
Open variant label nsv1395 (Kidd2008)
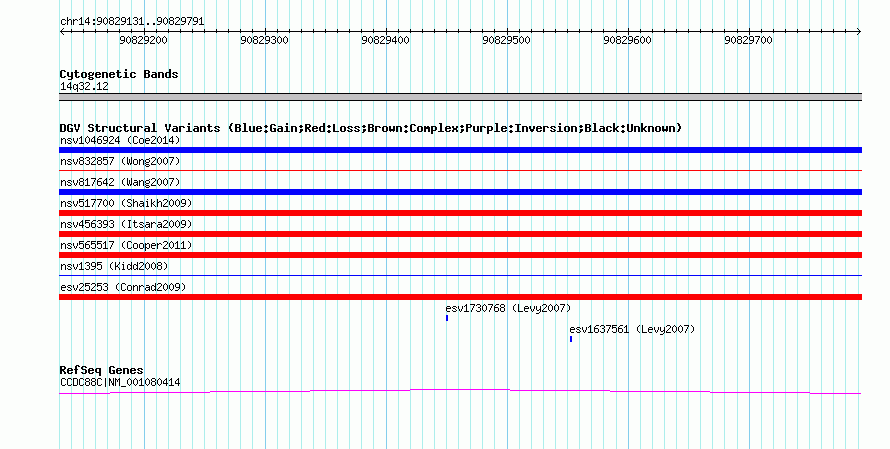click(x=114, y=266)
